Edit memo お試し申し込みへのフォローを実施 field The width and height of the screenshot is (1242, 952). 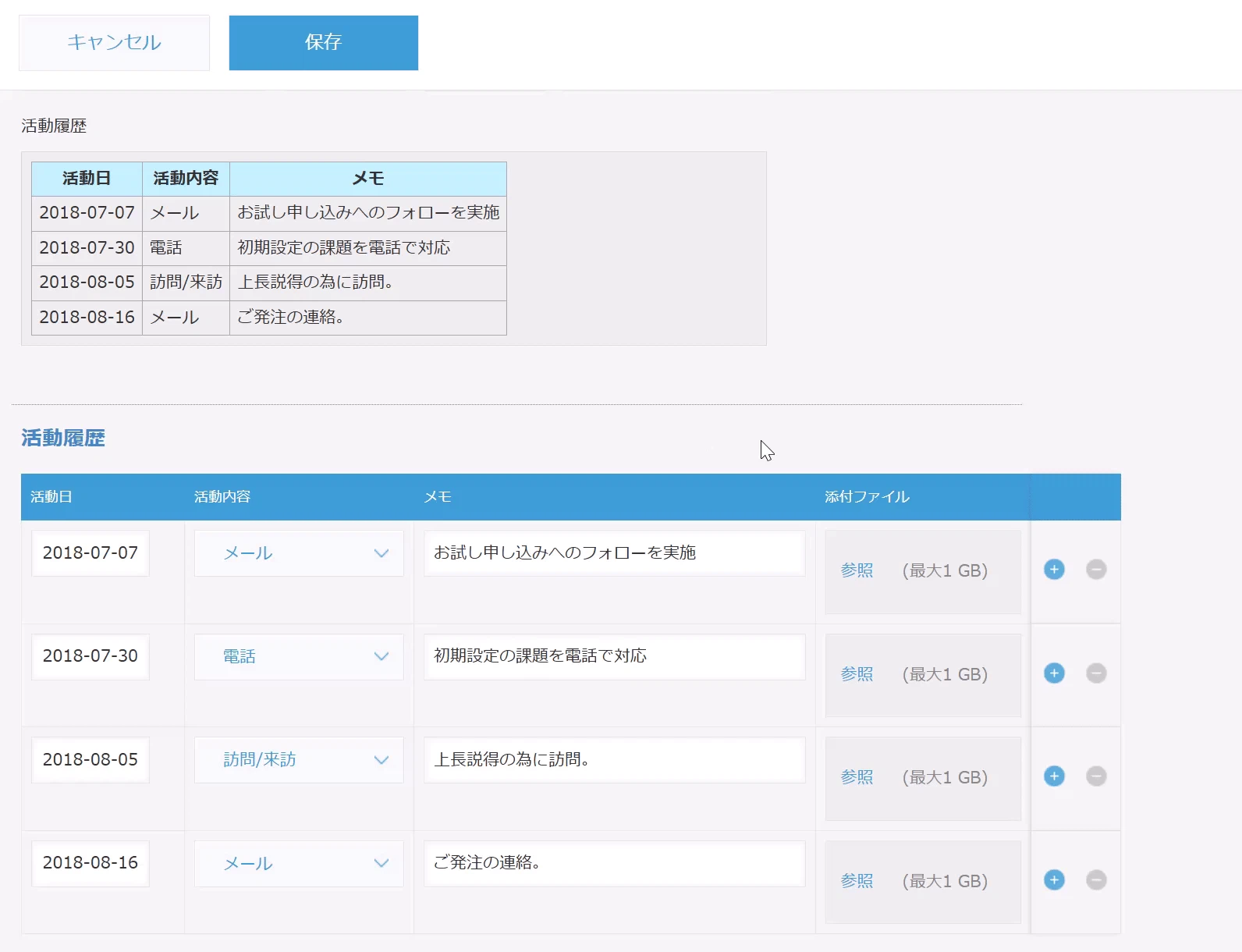tap(615, 553)
